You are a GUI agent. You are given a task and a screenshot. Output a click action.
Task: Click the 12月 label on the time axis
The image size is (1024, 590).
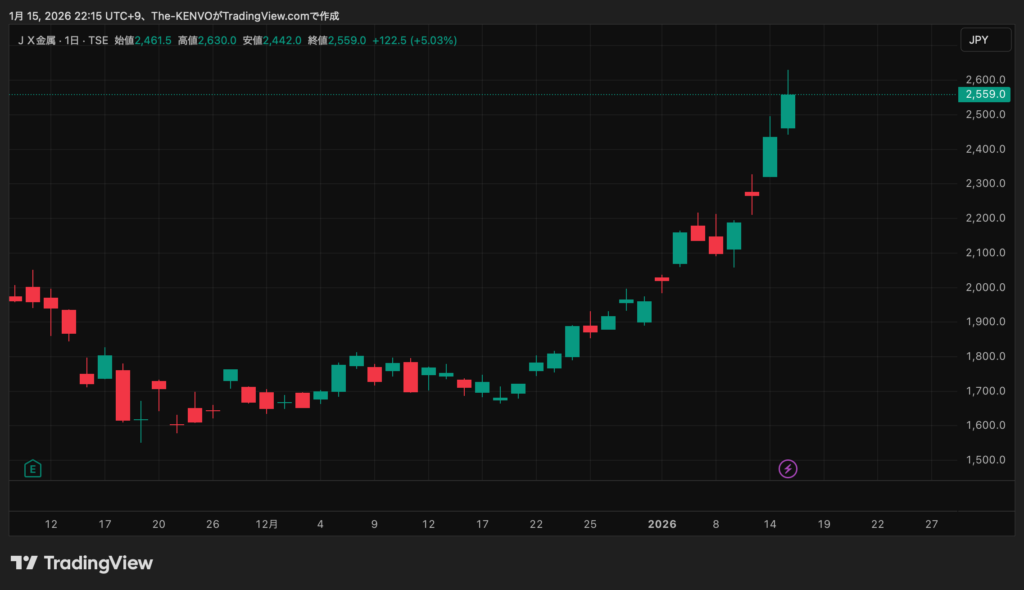267,524
